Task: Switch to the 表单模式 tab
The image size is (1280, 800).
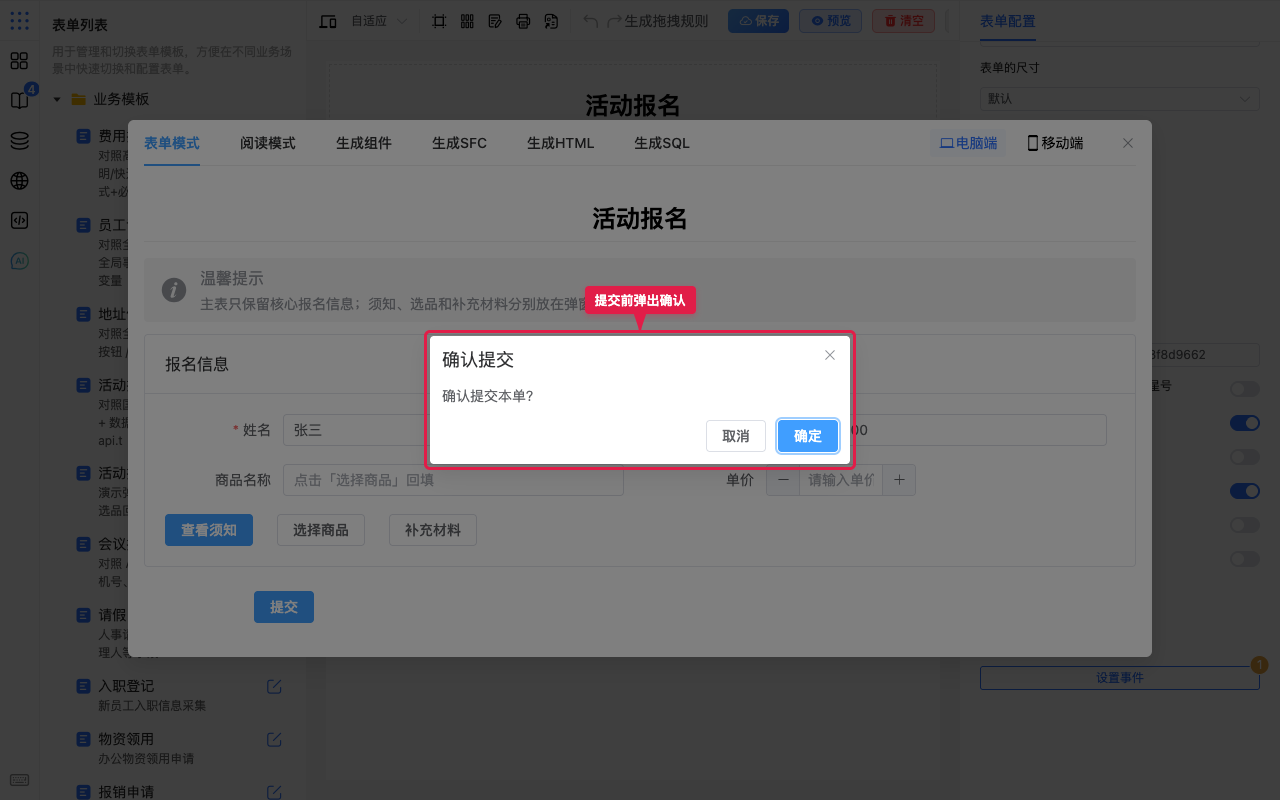Action: [172, 143]
